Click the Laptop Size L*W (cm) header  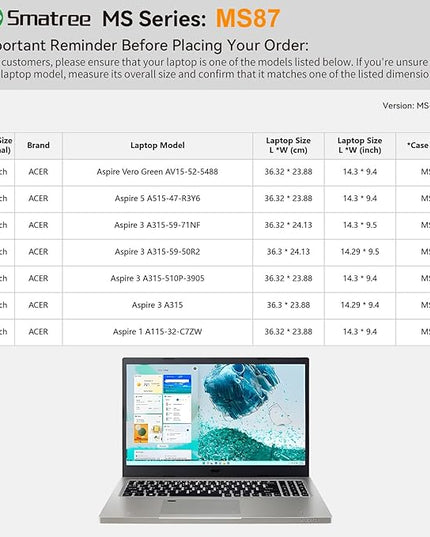pyautogui.click(x=288, y=146)
